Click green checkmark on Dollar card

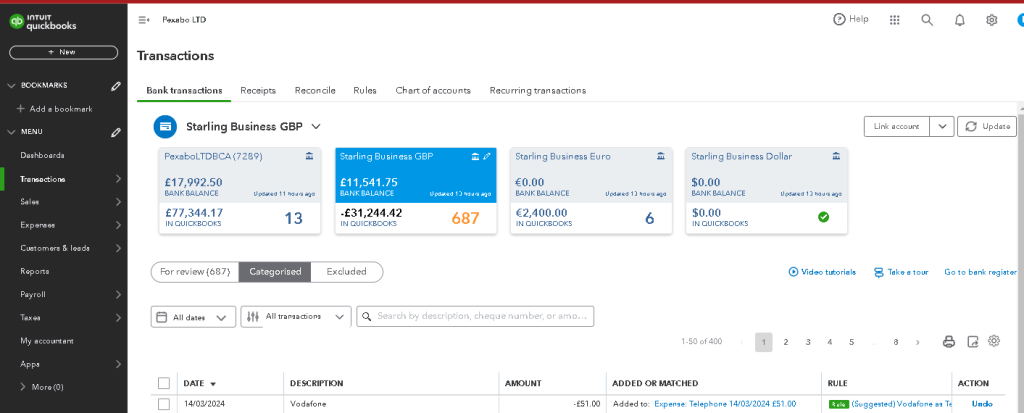824,217
